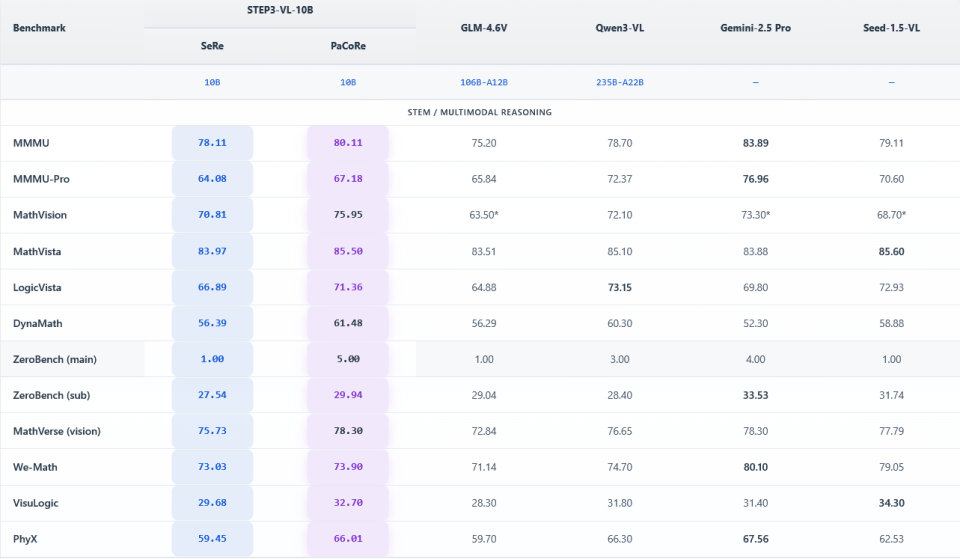
Task: Click PaCoRe MathVista score 85.50
Action: click(348, 251)
